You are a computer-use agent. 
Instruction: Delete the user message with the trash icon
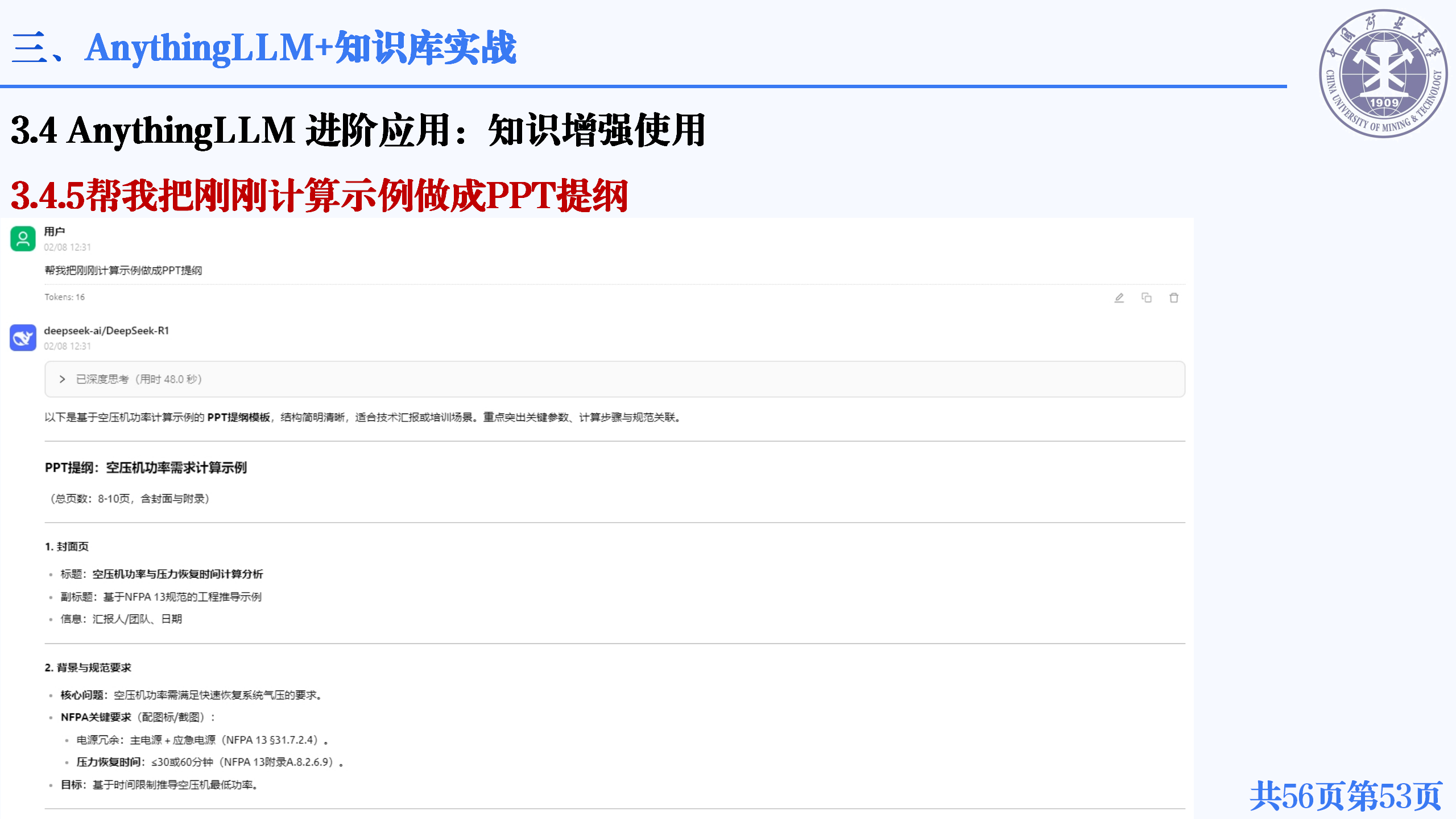[1174, 297]
